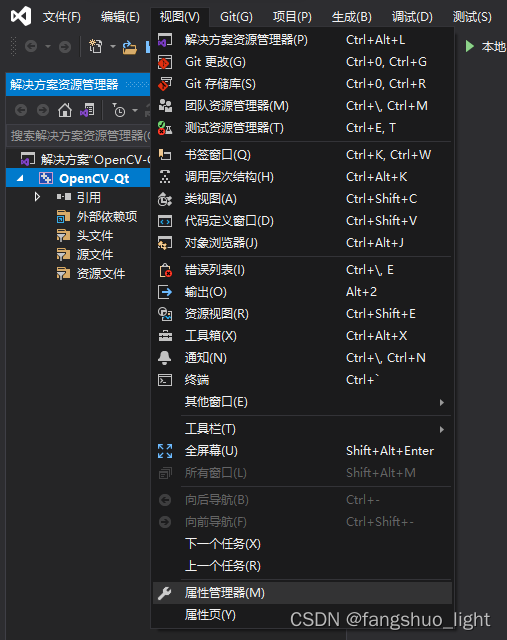Viewport: 507px width, 640px height.
Task: Select the 头文件 filter folder
Action: (x=95, y=236)
